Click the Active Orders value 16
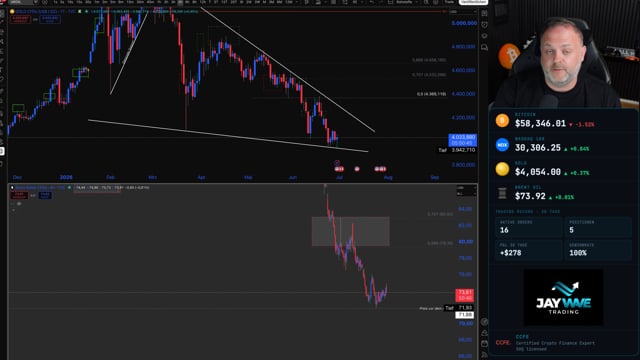 pyautogui.click(x=504, y=230)
